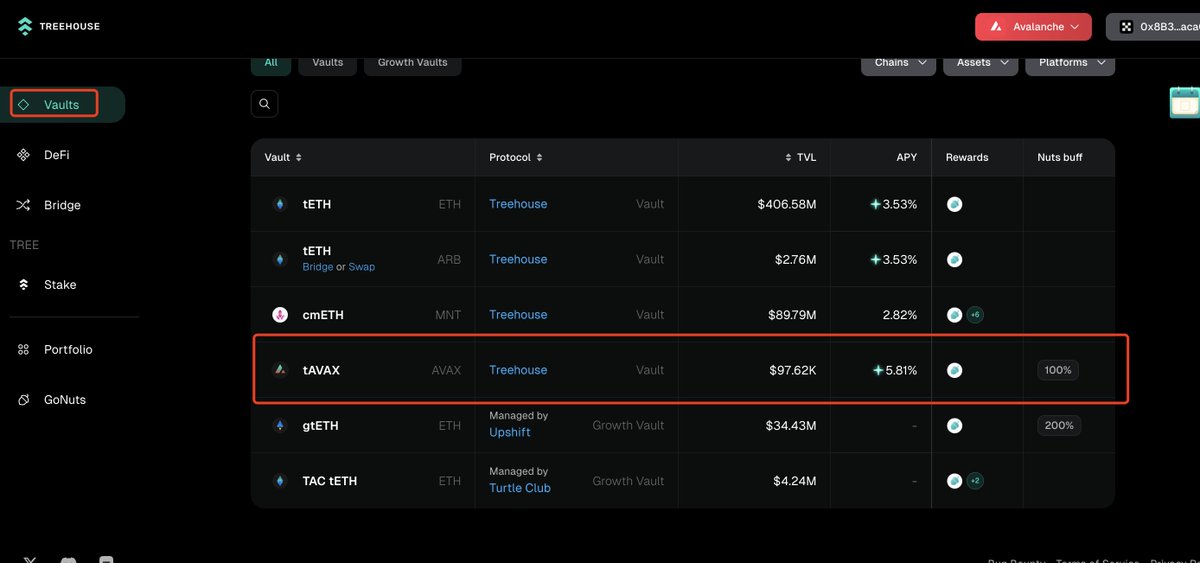
Task: Click the +6 rewards badge
Action: click(975, 315)
